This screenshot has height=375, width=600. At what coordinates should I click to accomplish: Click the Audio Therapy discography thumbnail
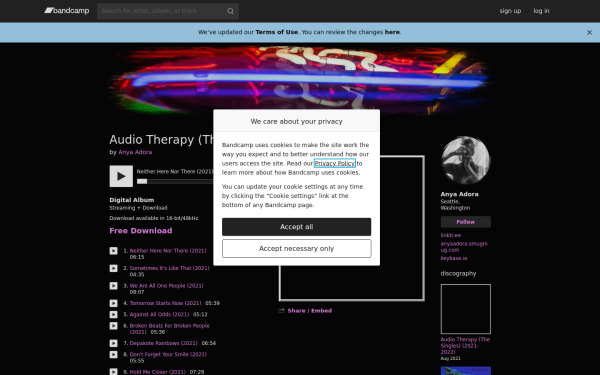[466, 309]
